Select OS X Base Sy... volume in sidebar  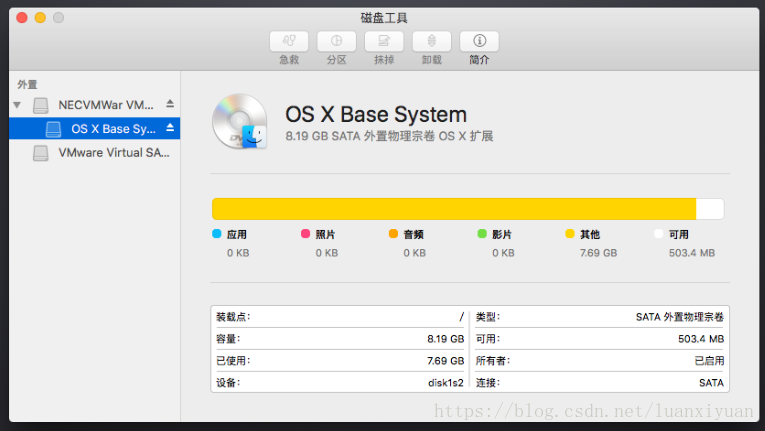[x=95, y=128]
